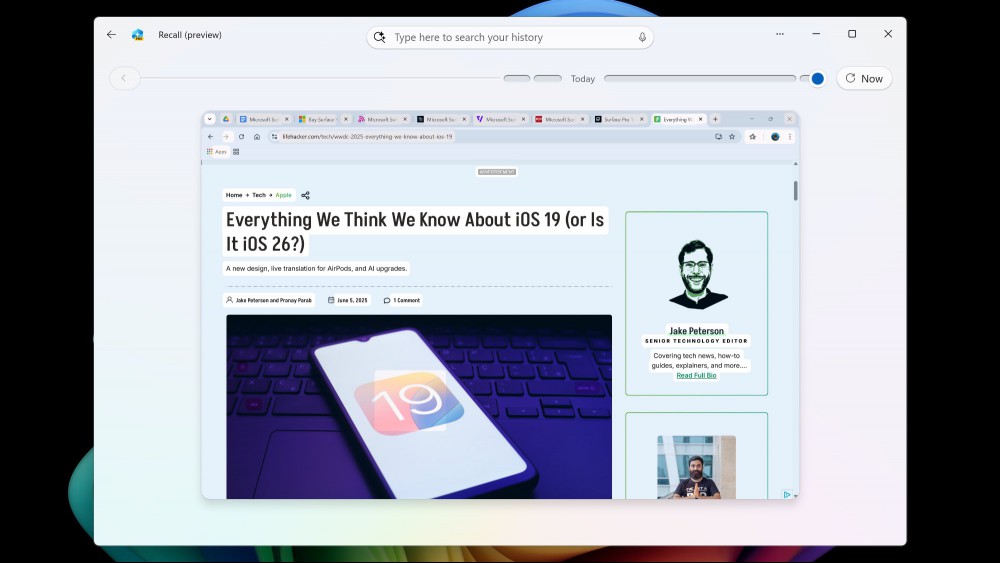Click the 'A new design, live translation' subtitle
The image size is (1000, 563).
pos(316,268)
